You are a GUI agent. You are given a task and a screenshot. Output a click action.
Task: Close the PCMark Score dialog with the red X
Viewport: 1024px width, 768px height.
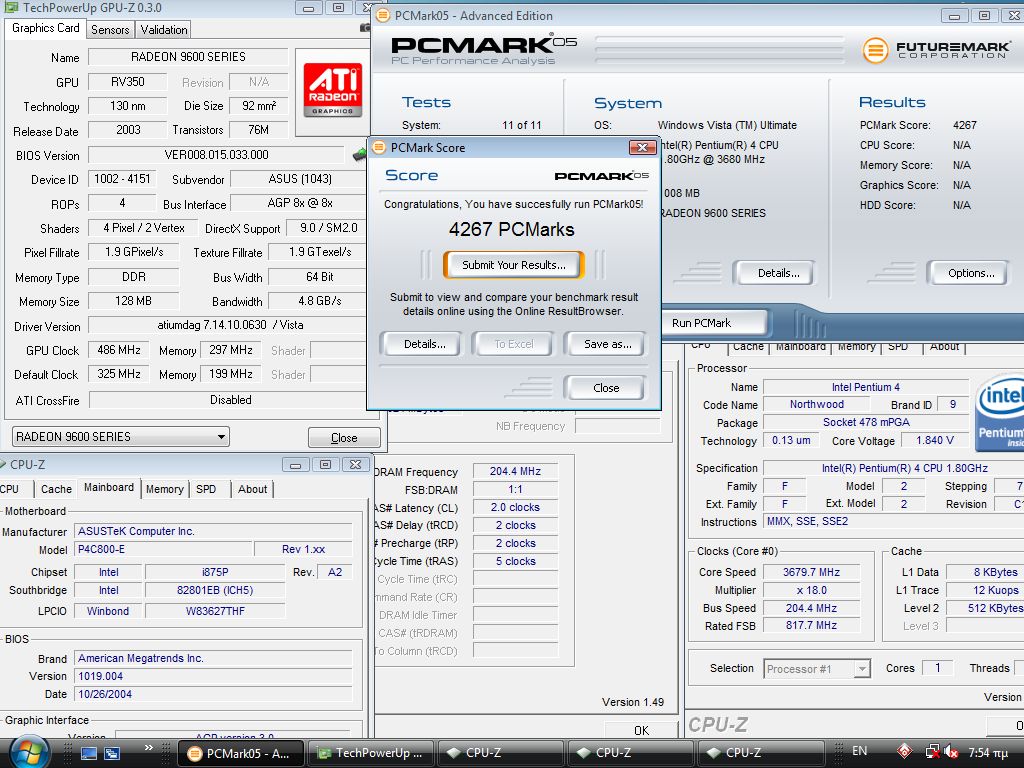click(x=642, y=148)
